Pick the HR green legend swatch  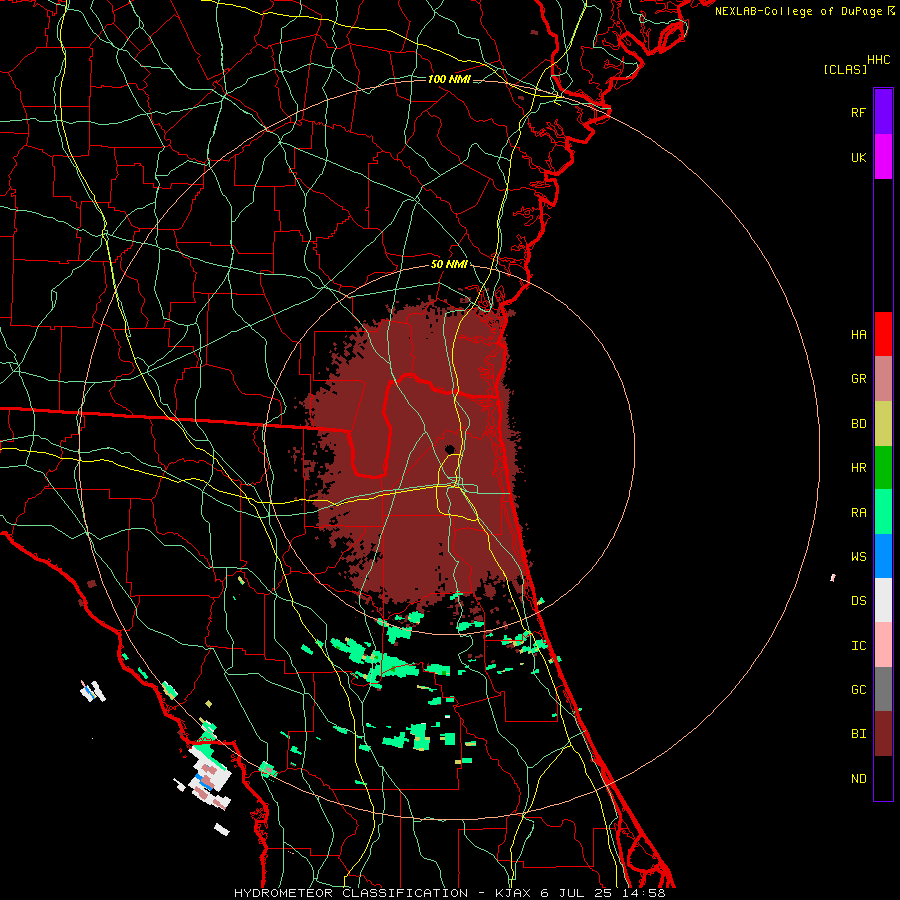[x=883, y=468]
